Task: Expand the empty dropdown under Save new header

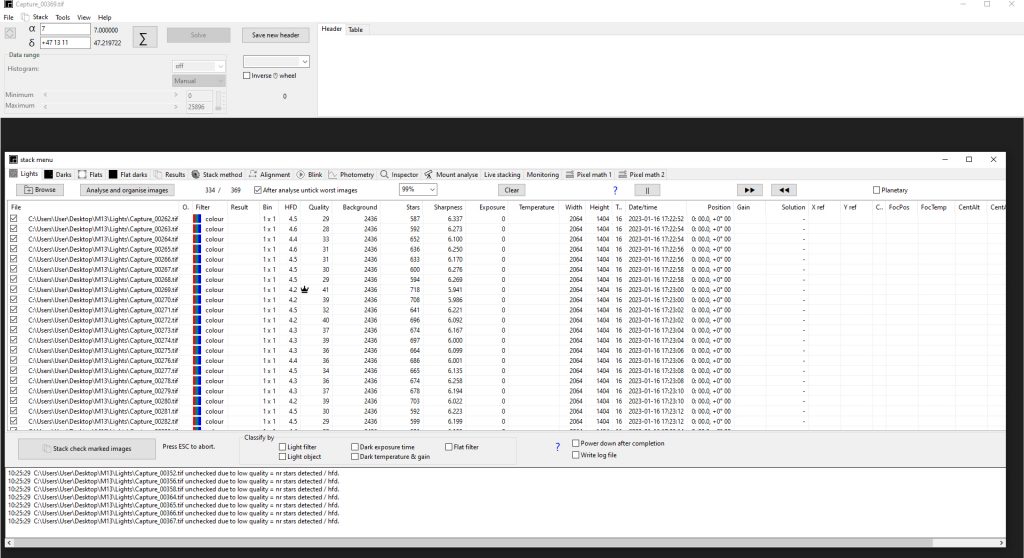Action: coord(276,61)
